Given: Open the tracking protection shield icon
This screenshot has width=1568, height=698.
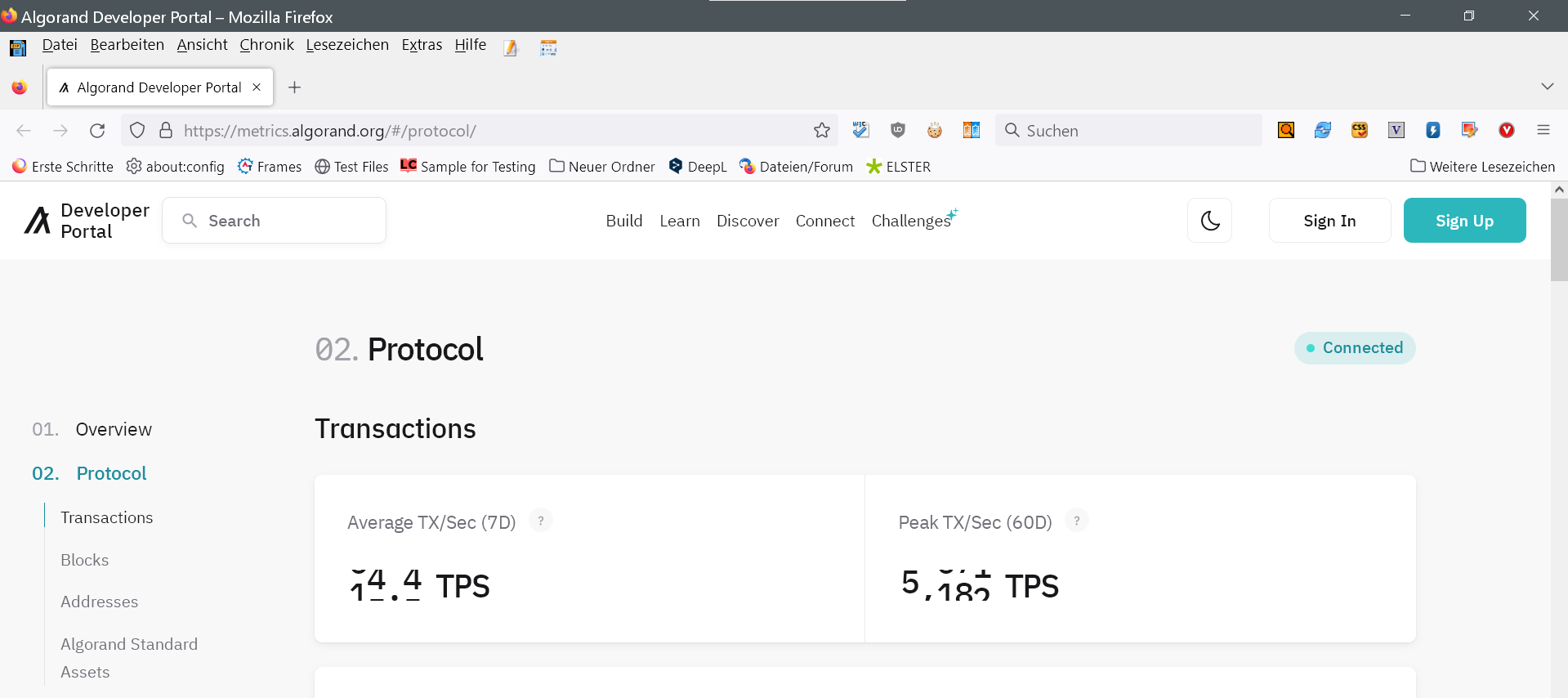Looking at the screenshot, I should click(x=137, y=131).
